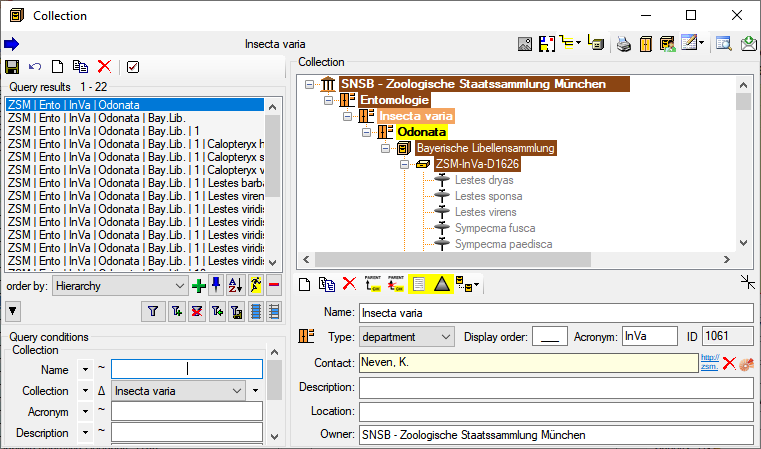Click the blue pin icon
761x449 pixels.
(x=216, y=285)
